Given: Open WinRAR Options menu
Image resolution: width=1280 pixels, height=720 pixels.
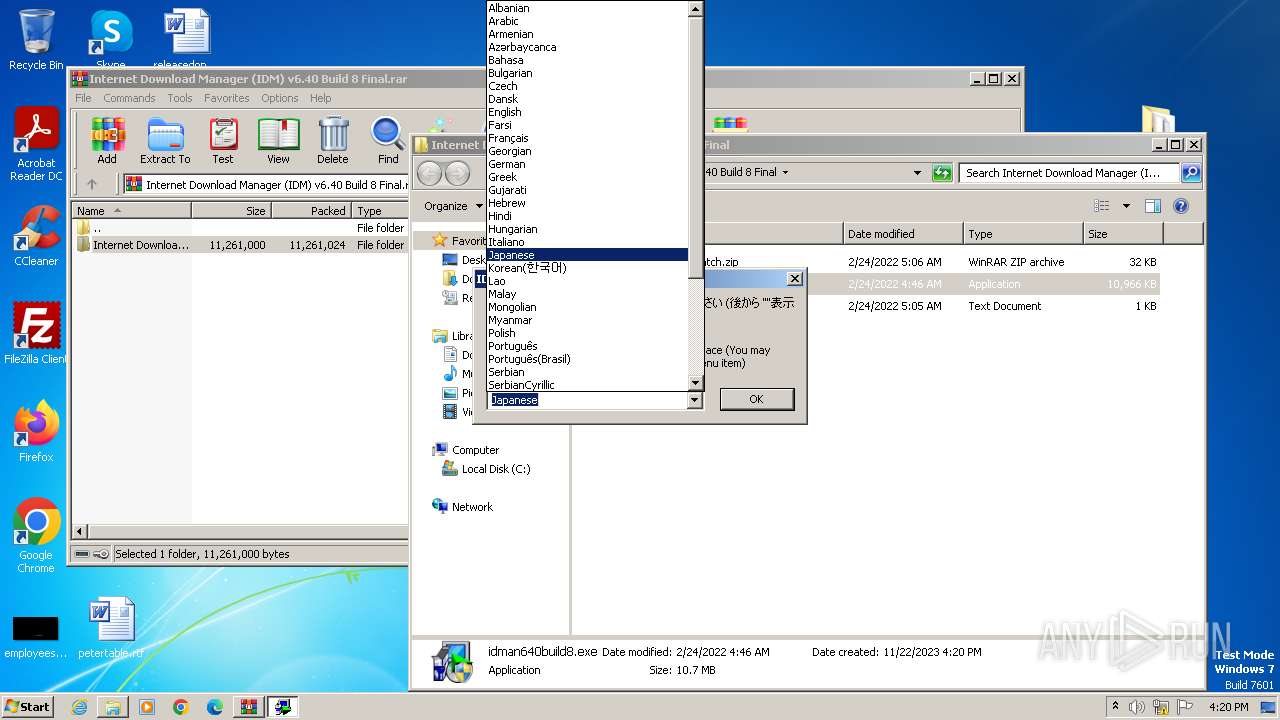Looking at the screenshot, I should click(x=280, y=98).
